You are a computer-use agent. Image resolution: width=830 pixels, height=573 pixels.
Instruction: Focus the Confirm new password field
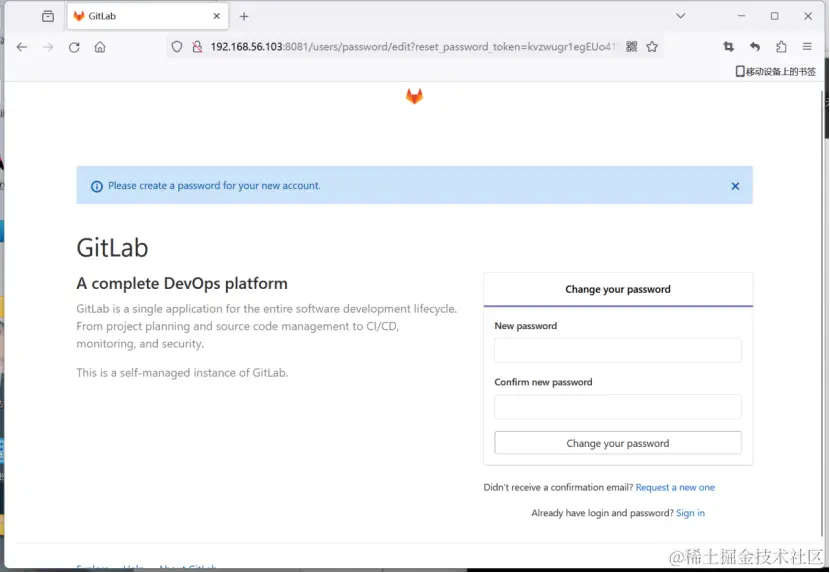[618, 407]
